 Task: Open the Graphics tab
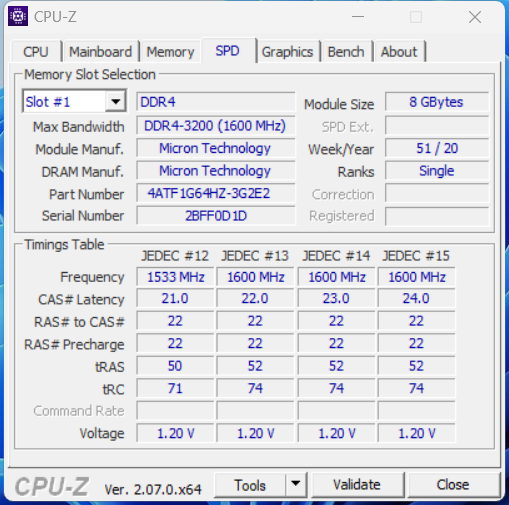(x=287, y=52)
